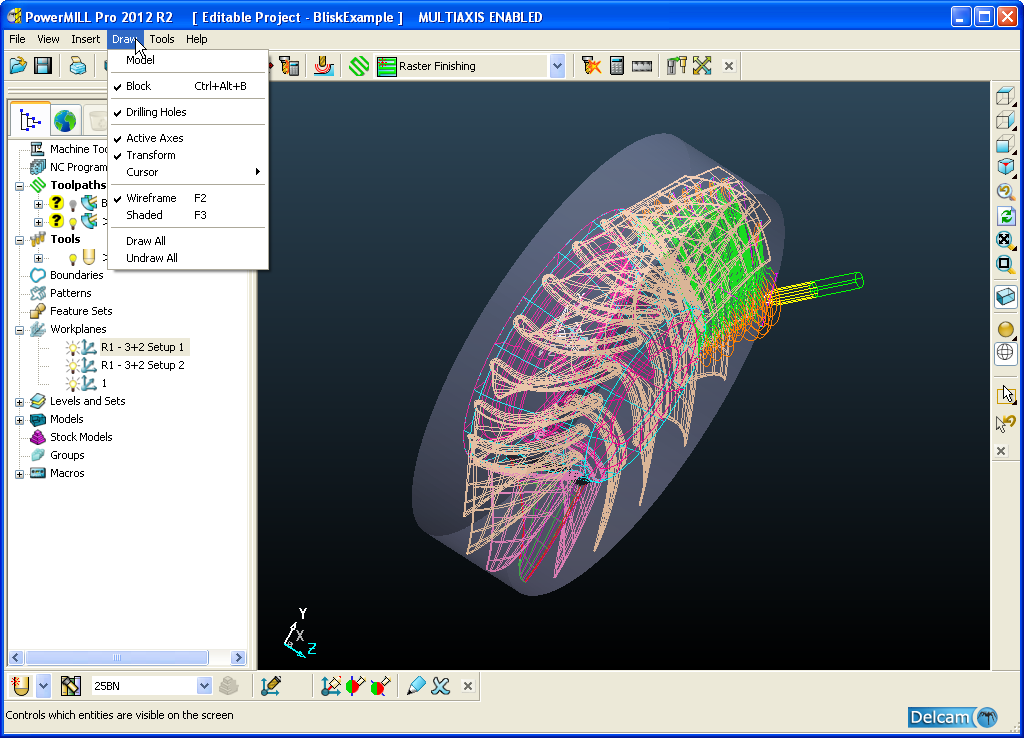Screen dimensions: 1024x738
Task: Open the Tools menu
Action: (x=162, y=39)
